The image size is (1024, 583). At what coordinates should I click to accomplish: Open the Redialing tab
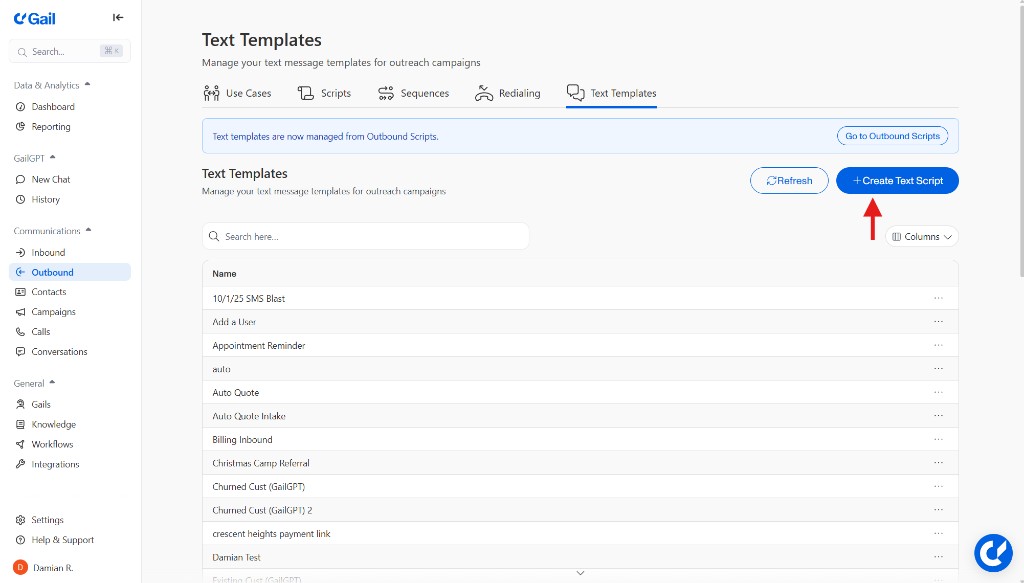507,92
